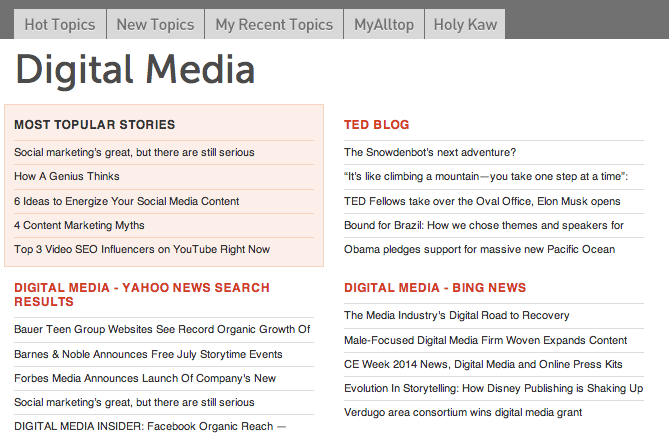Click the Digital Media - Bing News heading
669x446 pixels.
click(x=435, y=288)
